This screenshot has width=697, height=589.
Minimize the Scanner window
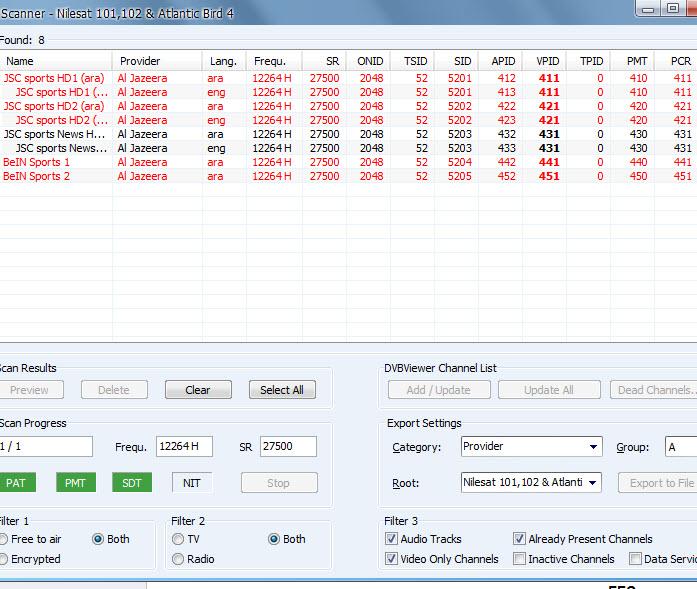(x=649, y=9)
